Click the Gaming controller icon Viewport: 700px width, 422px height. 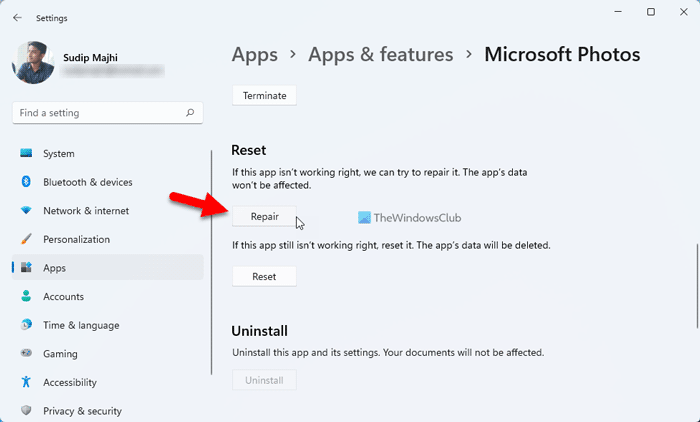coord(26,354)
